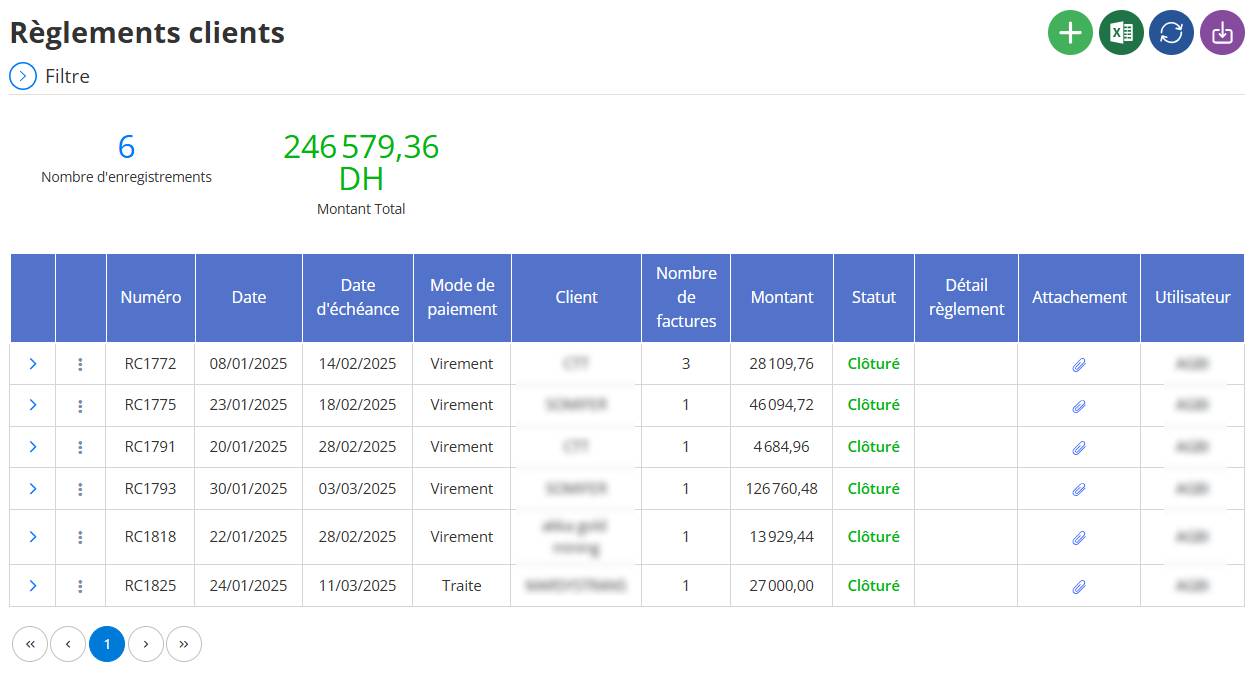Screen dimensions: 1251x673
Task: Click the Traite payment mode cell
Action: 462,586
